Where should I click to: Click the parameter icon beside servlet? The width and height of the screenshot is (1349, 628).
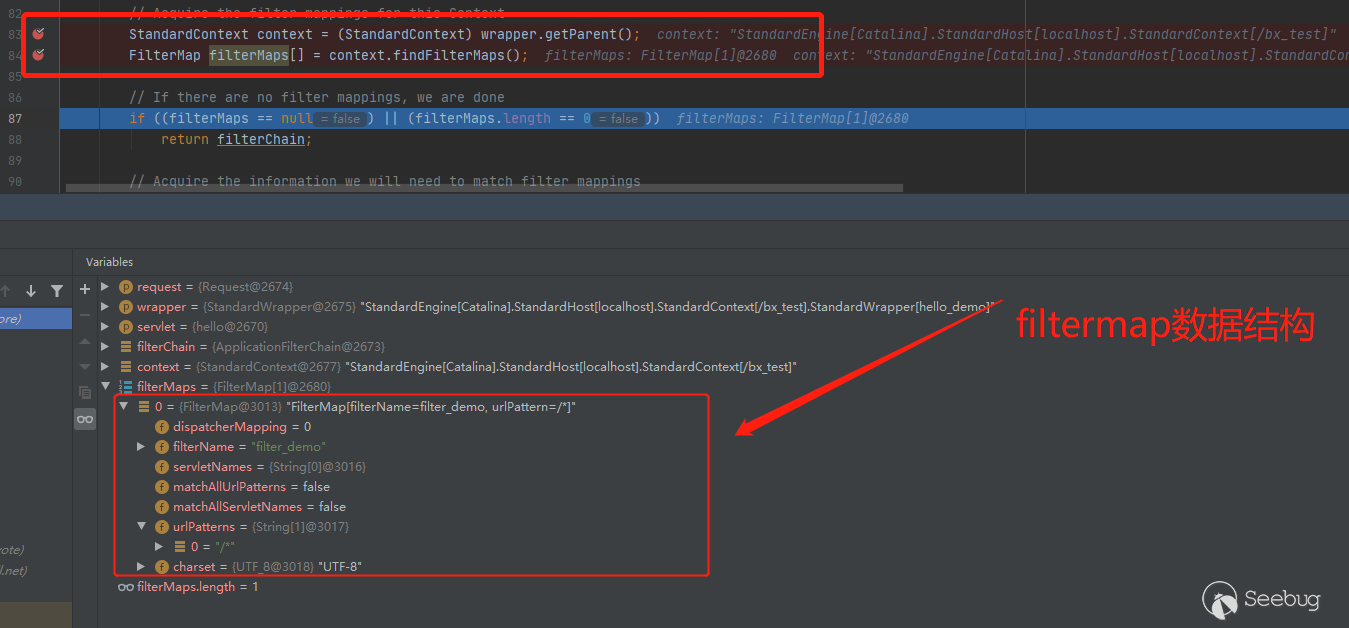coord(126,327)
